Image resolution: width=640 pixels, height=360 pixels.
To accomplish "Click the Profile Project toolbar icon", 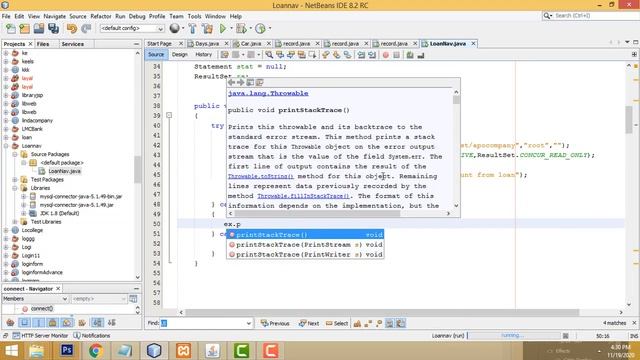I will [260, 29].
